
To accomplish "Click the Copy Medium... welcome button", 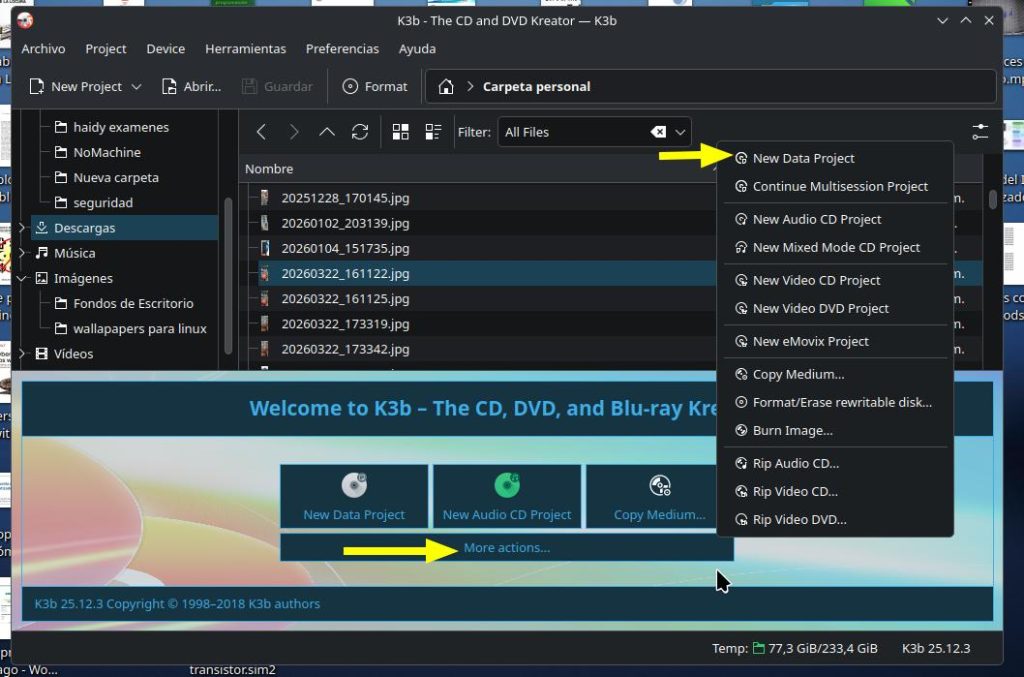I will click(660, 496).
